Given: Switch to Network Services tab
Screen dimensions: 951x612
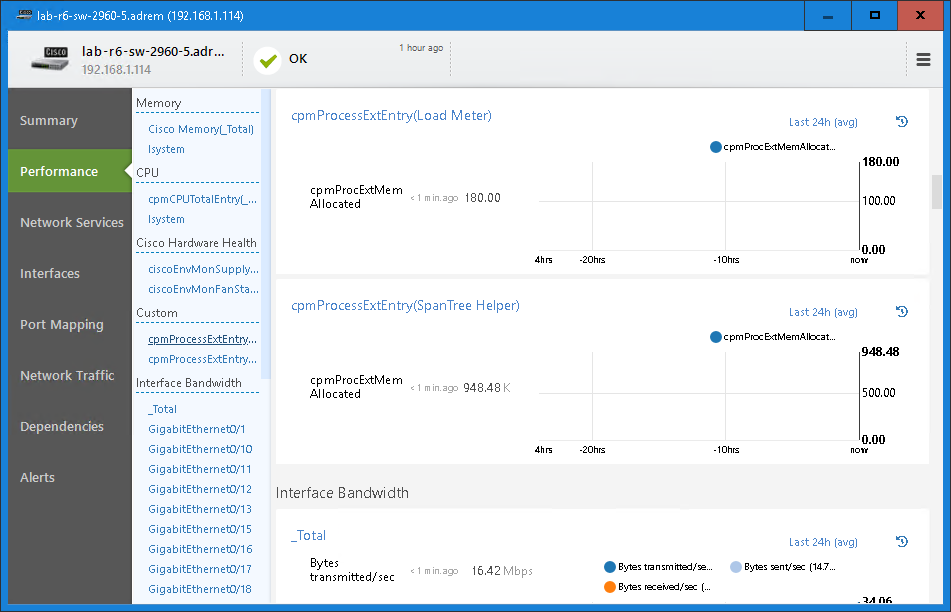Looking at the screenshot, I should pos(70,222).
